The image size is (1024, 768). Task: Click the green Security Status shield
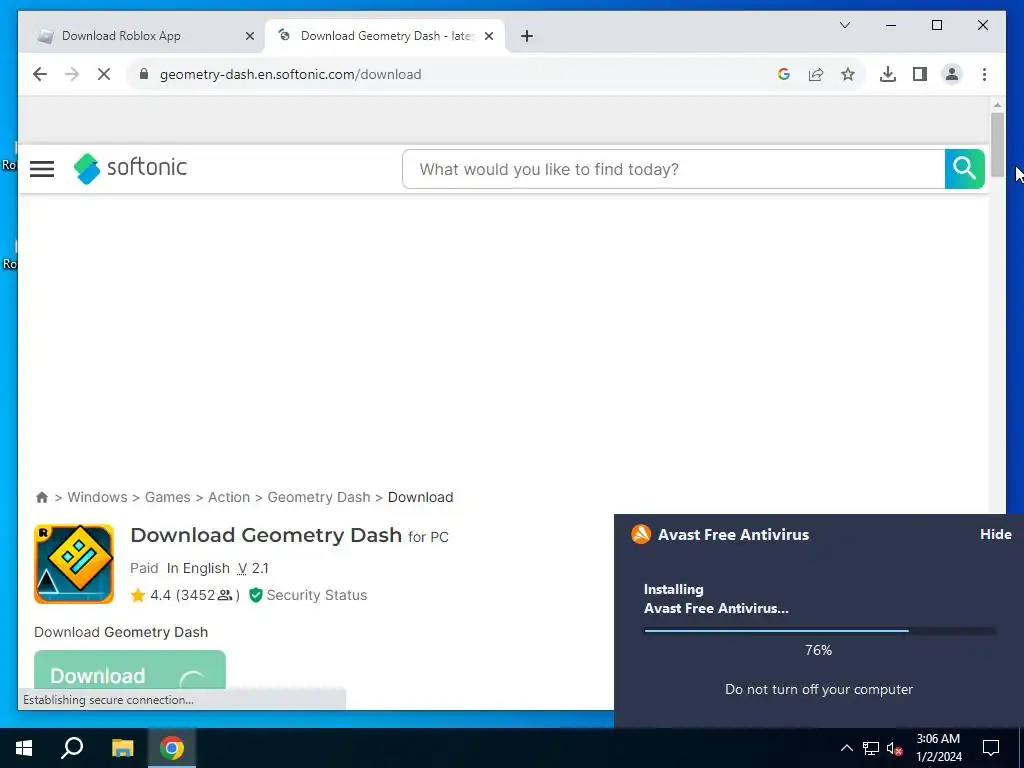(256, 595)
